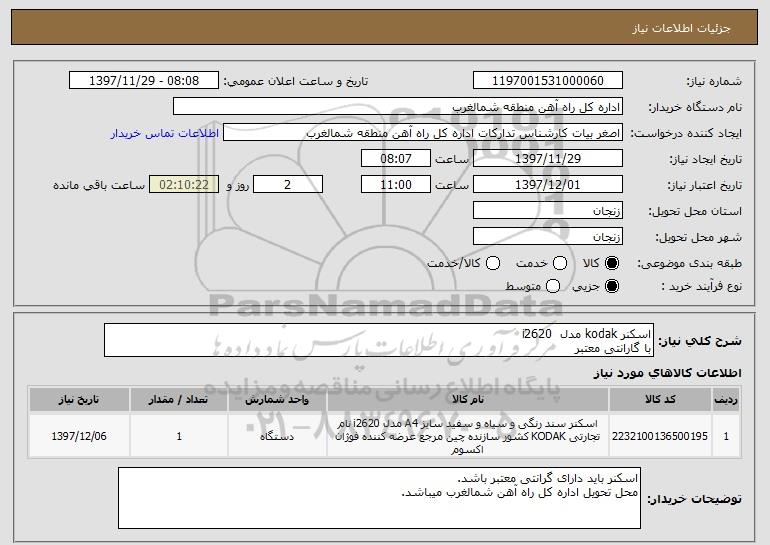Click the validity date field 1397/12/01
This screenshot has width=770, height=545.
click(548, 185)
